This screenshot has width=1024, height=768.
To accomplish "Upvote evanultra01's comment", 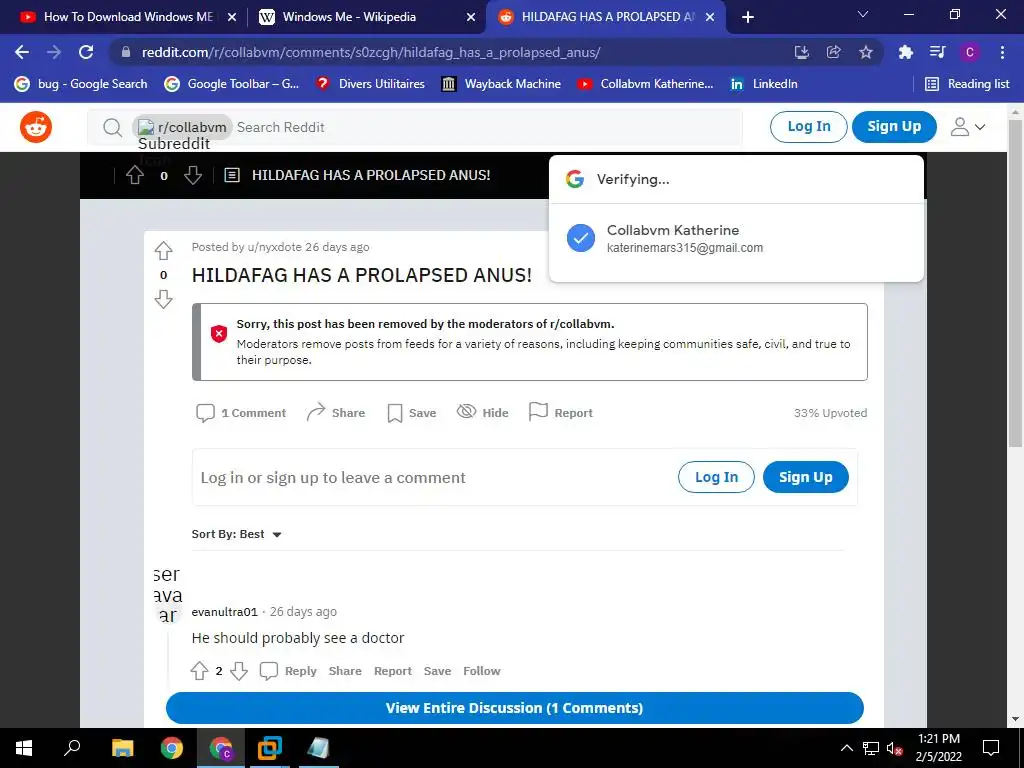I will pyautogui.click(x=199, y=671).
